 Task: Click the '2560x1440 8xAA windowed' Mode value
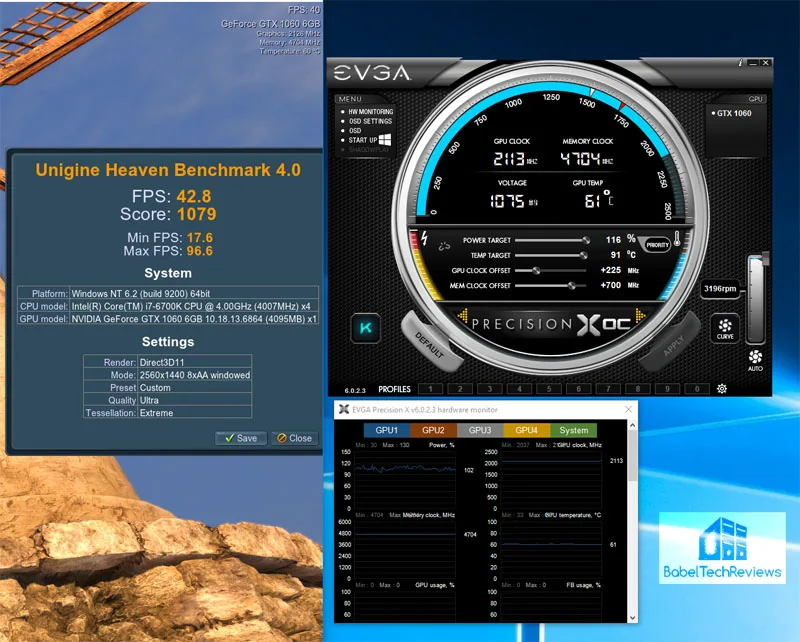click(195, 375)
